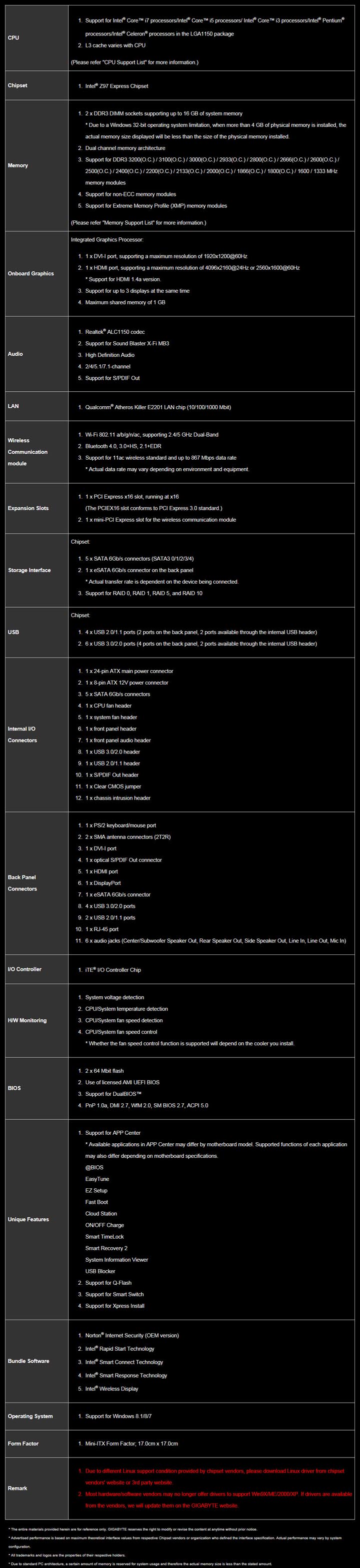Click the USB row header

click(13, 633)
